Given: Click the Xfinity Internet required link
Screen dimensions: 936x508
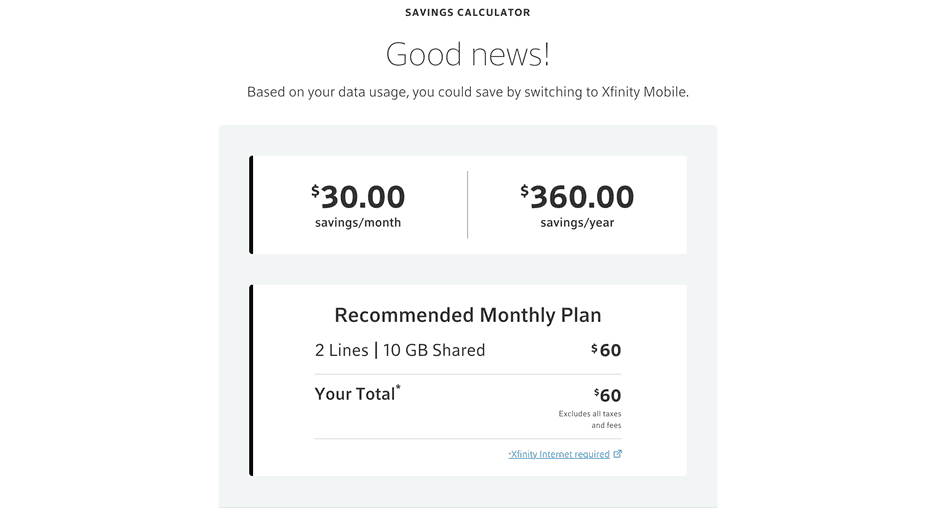Looking at the screenshot, I should [559, 454].
